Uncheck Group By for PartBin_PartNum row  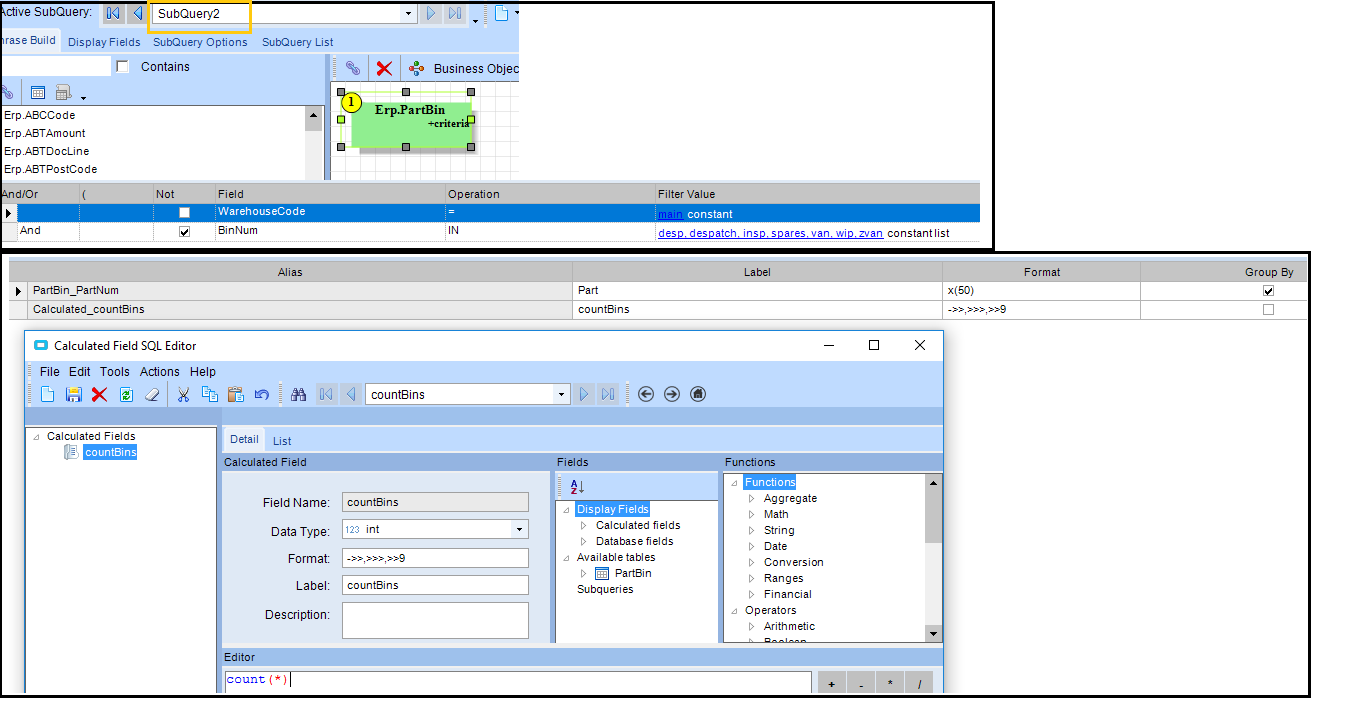tap(1269, 291)
